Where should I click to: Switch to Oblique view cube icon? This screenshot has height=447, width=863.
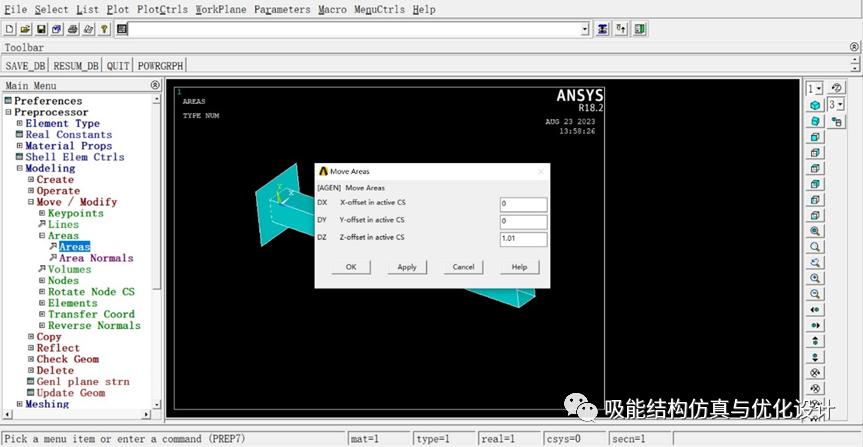coord(815,121)
